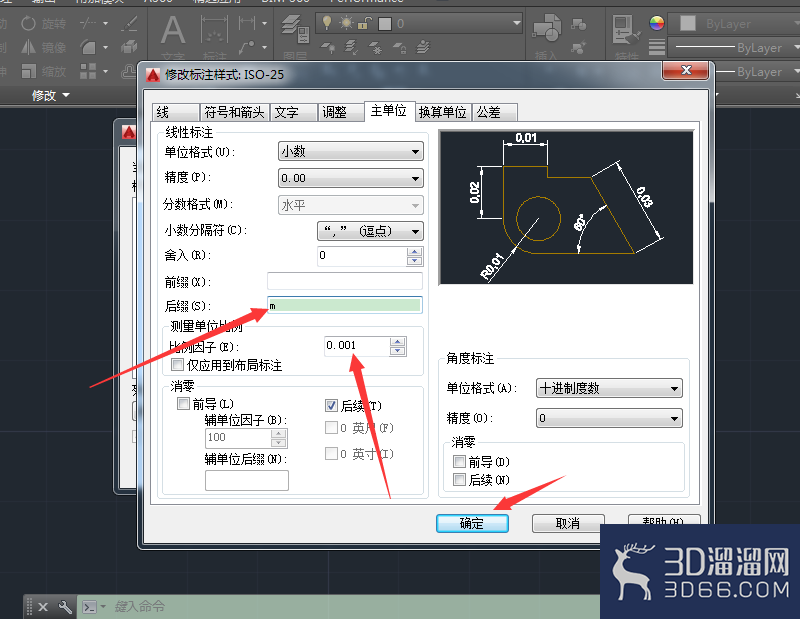800x619 pixels.
Task: Click the 后缀(S) input field
Action: [344, 305]
